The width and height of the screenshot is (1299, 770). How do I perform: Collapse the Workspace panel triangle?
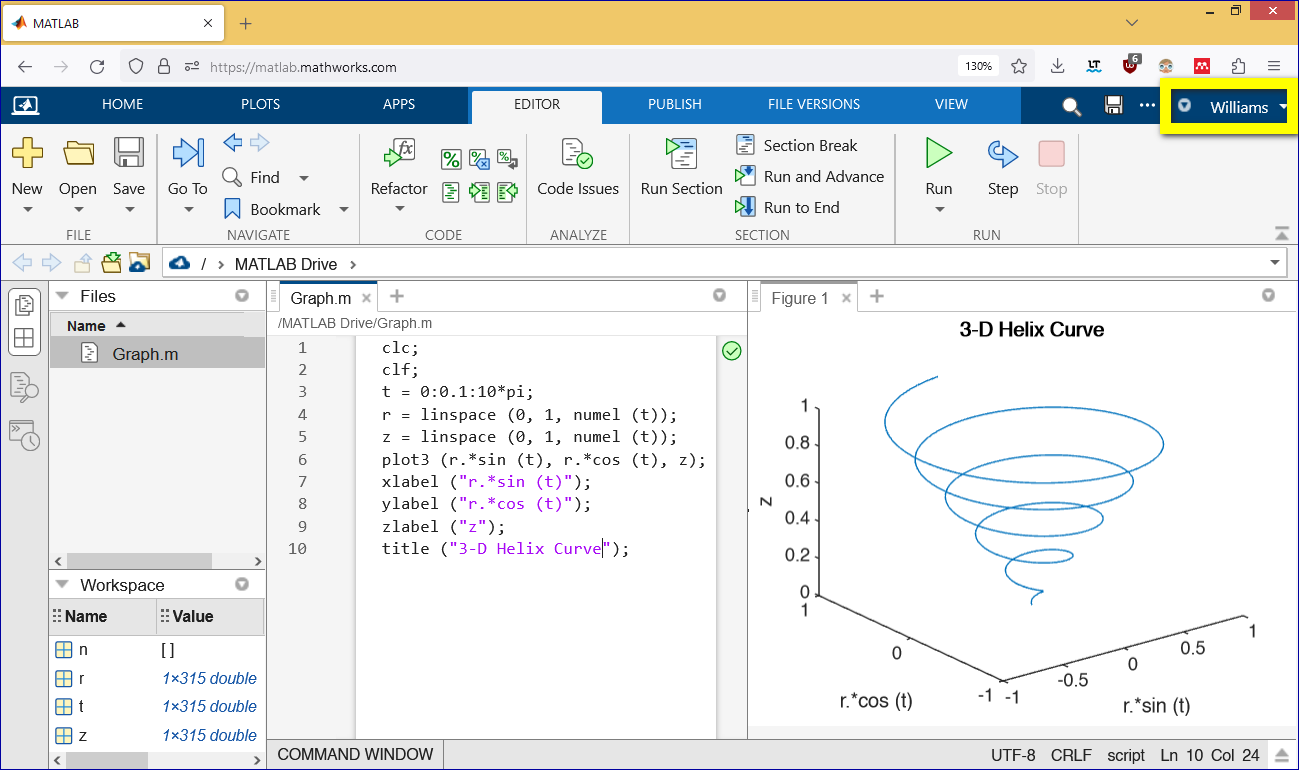point(62,585)
